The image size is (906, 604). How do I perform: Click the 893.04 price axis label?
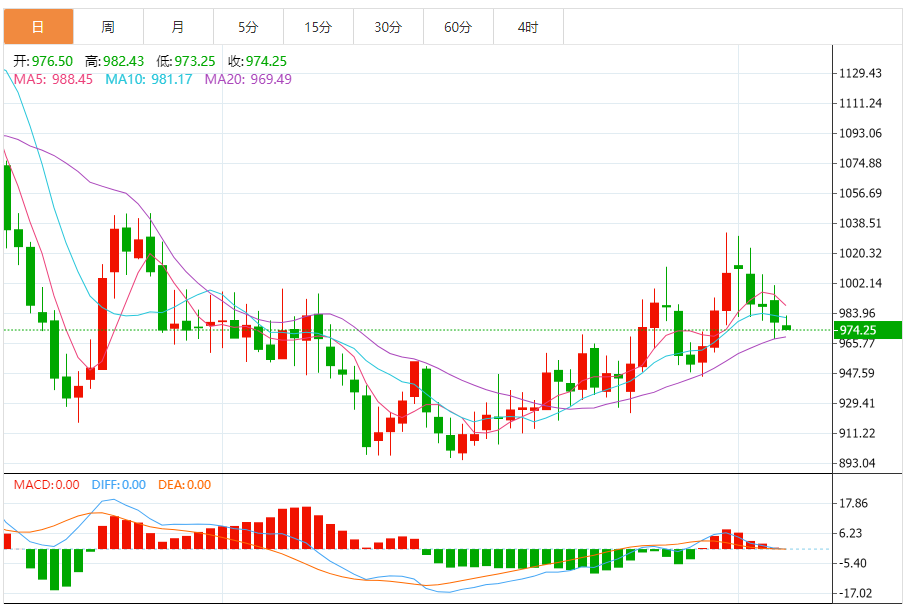coord(857,464)
